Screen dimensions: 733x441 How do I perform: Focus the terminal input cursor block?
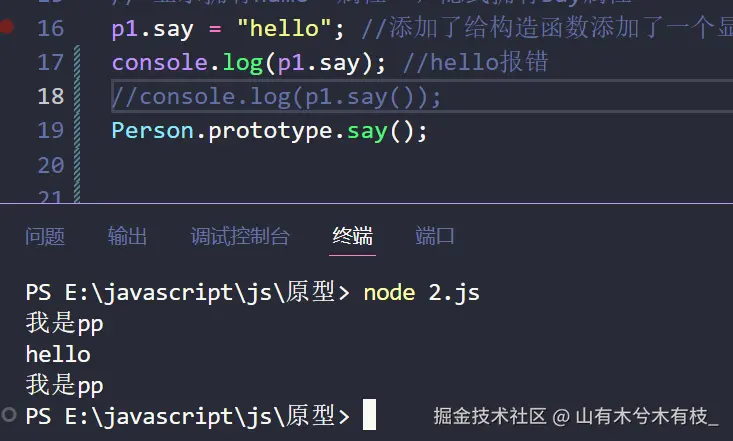coord(369,414)
